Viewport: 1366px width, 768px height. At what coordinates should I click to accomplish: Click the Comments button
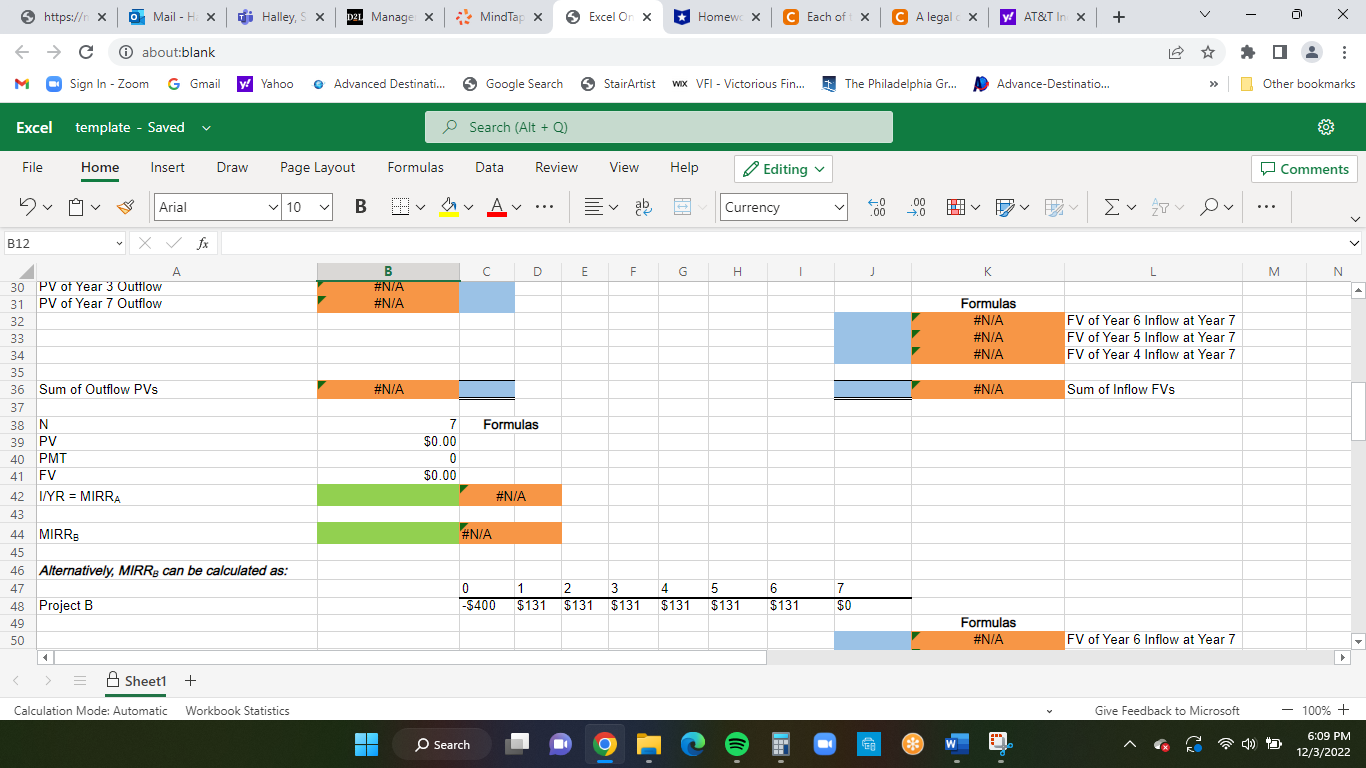[1304, 168]
